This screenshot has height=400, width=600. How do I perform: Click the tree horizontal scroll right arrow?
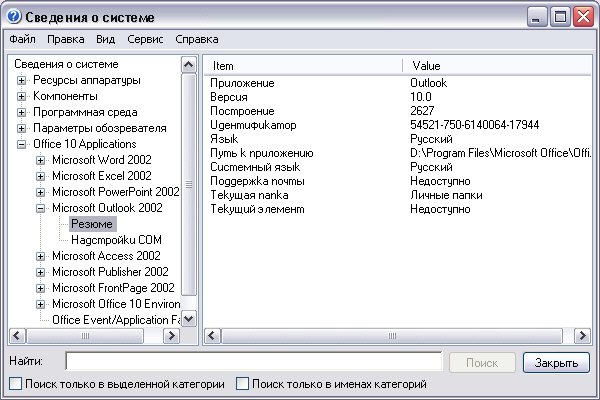(172, 335)
